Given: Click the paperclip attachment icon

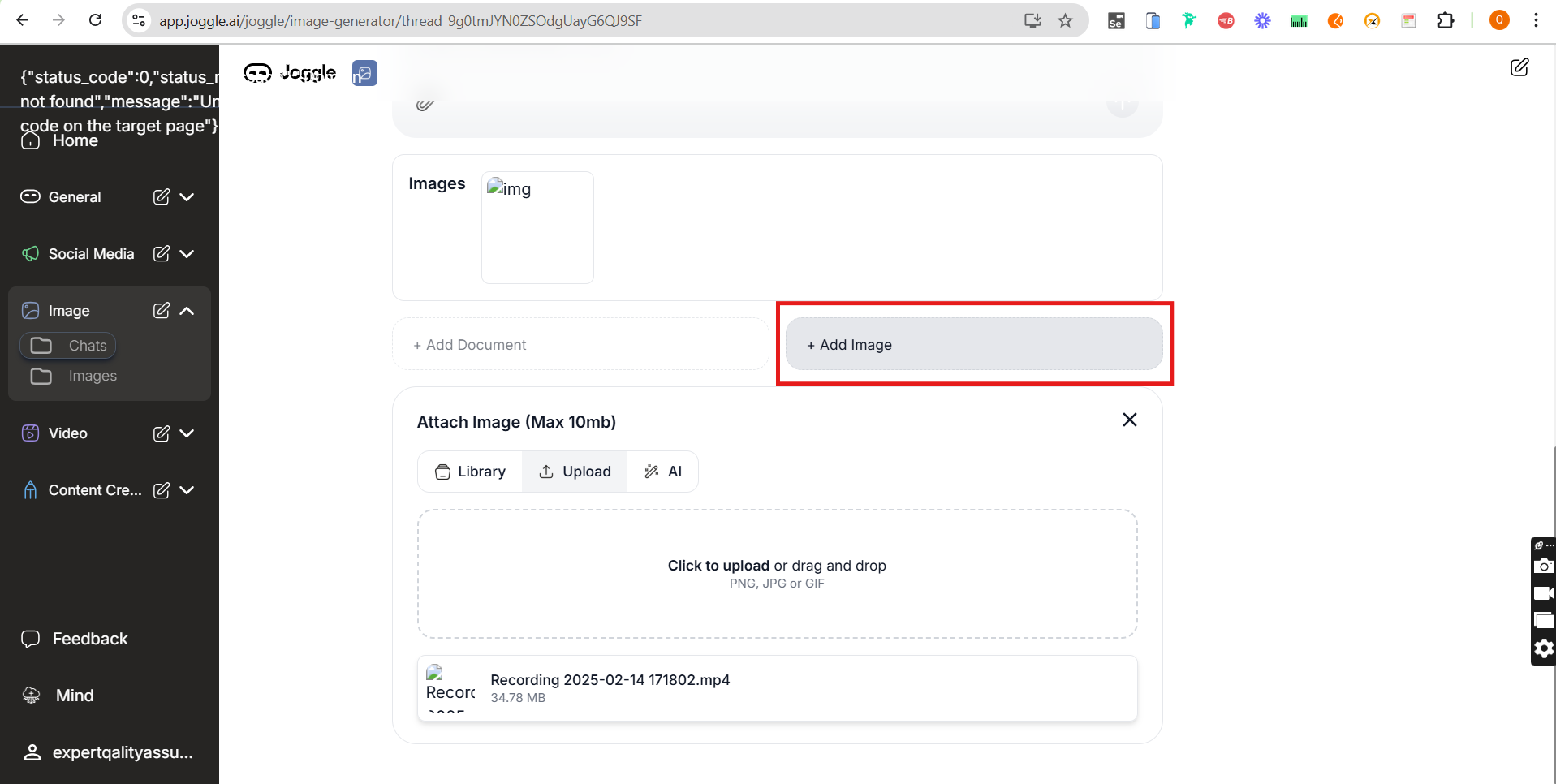Looking at the screenshot, I should [425, 105].
